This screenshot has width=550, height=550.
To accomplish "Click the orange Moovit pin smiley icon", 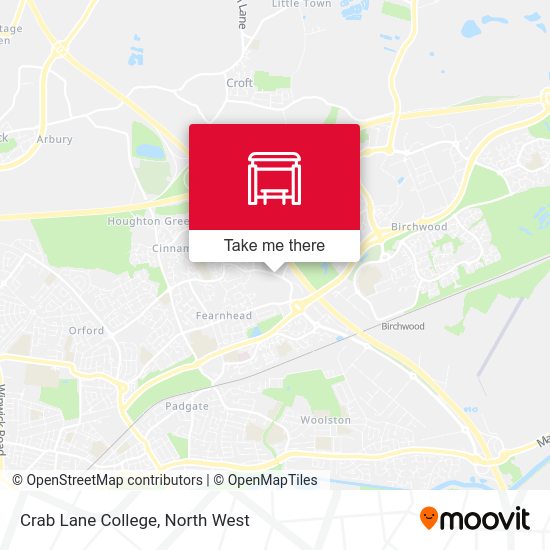I will tap(429, 518).
